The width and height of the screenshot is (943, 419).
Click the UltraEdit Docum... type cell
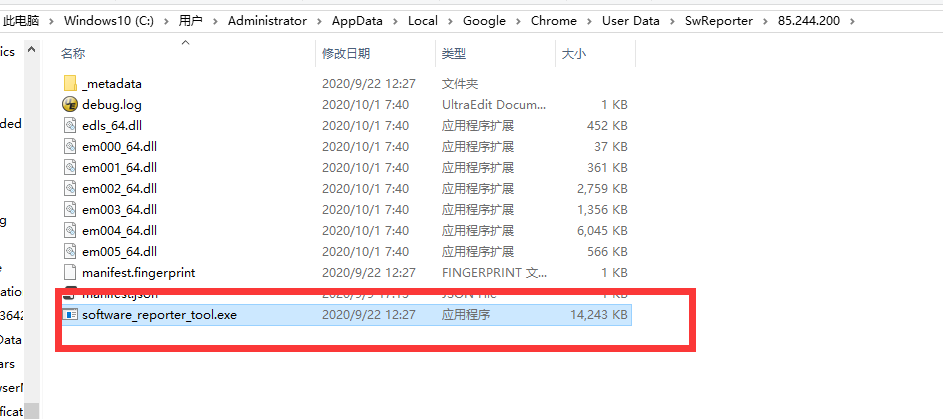click(494, 105)
